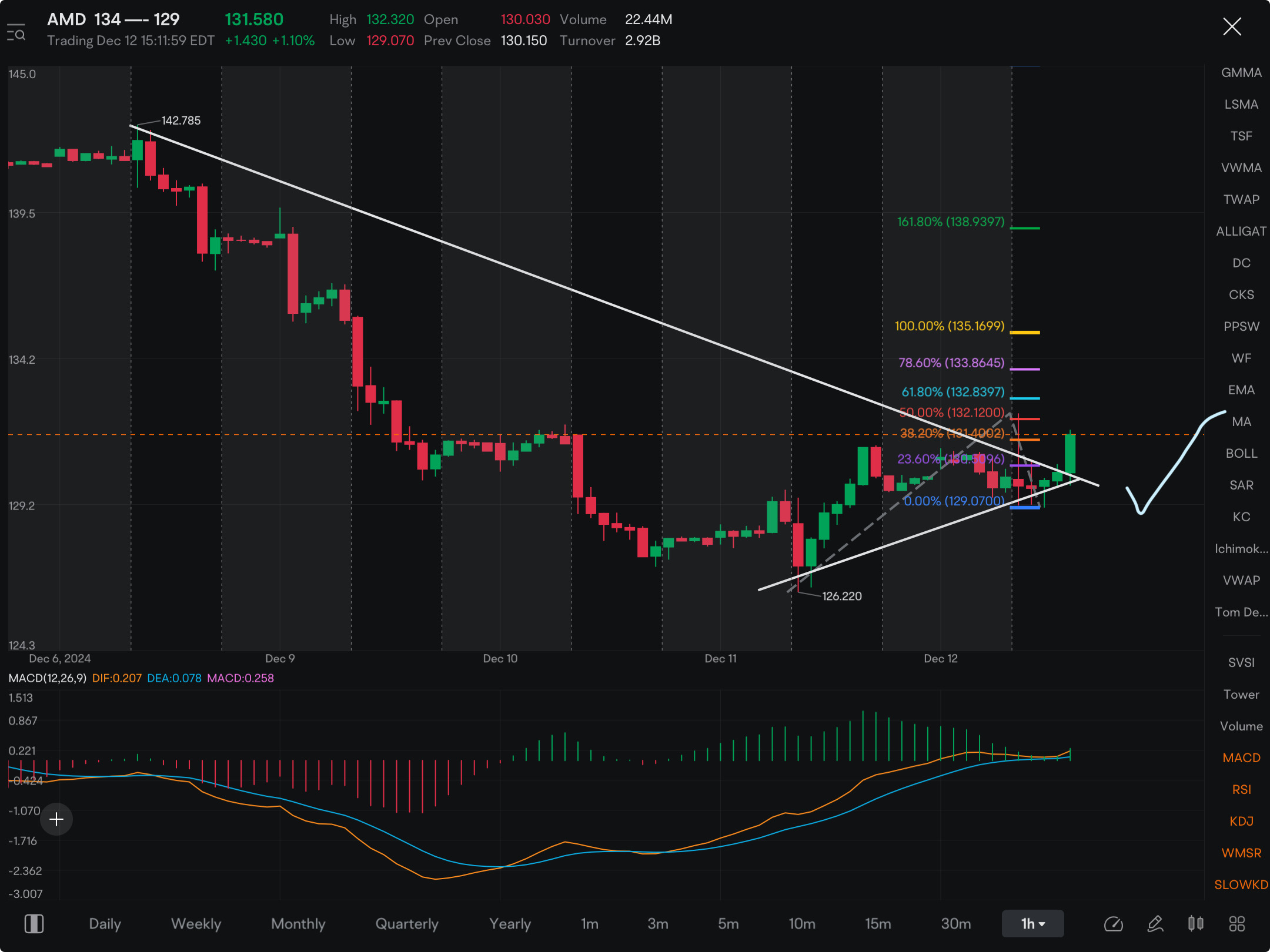Enable the KC indicator
Image resolution: width=1270 pixels, height=952 pixels.
pyautogui.click(x=1241, y=517)
